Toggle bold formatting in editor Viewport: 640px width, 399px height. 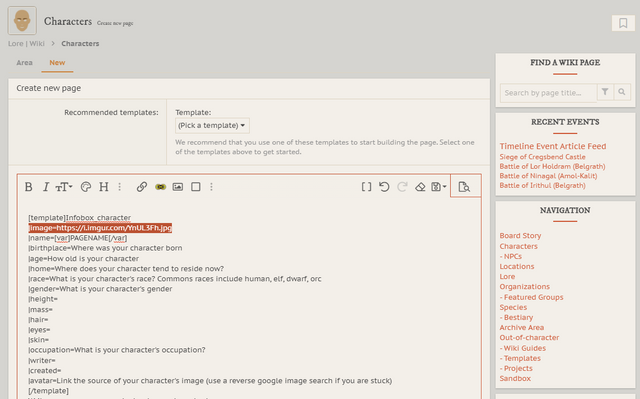(28, 187)
